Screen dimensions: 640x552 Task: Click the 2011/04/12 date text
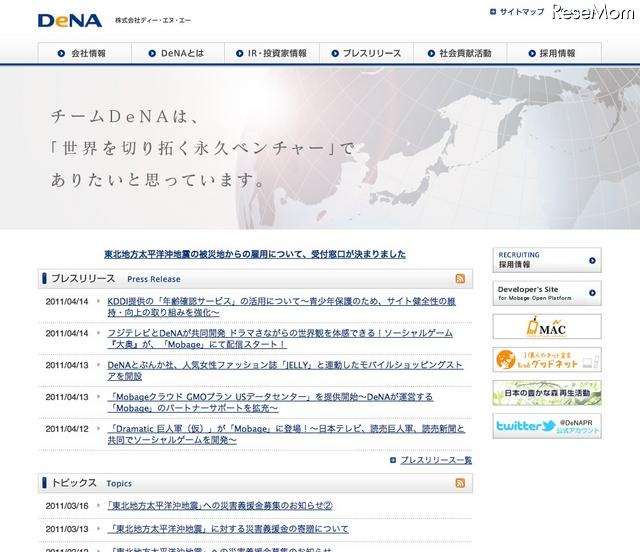tap(67, 429)
